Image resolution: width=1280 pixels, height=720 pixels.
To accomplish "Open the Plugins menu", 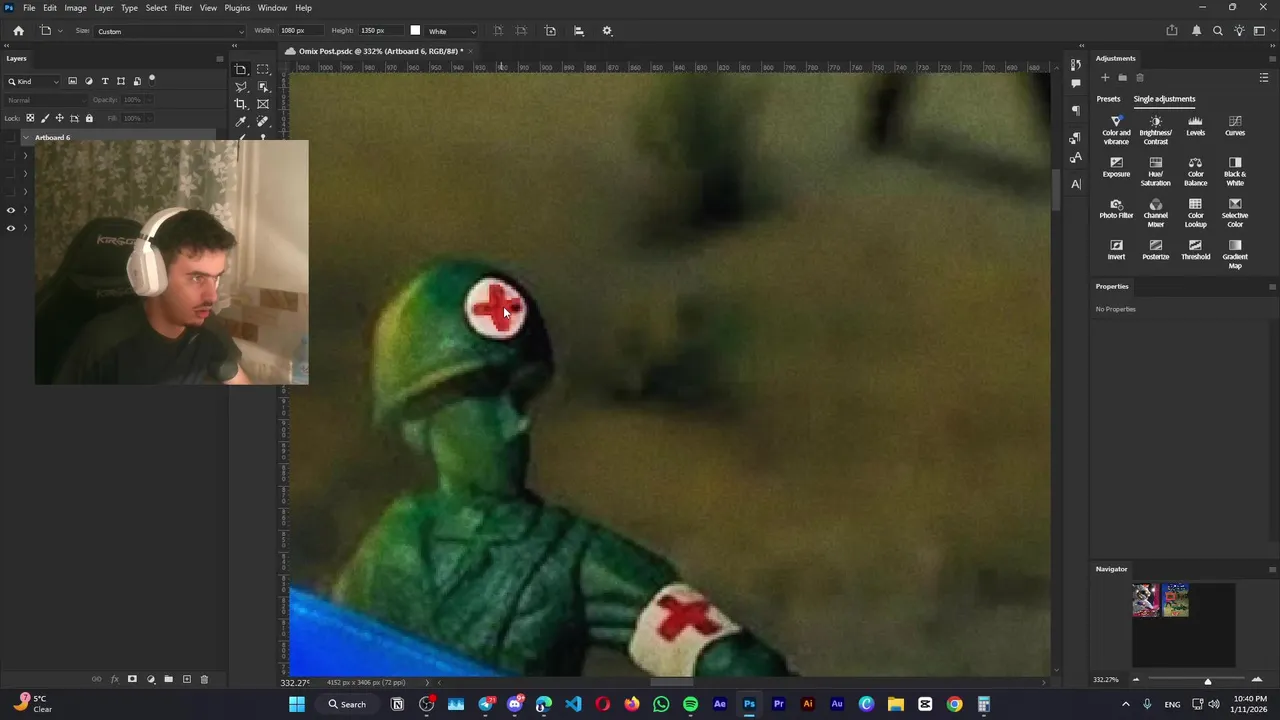I will (x=237, y=8).
